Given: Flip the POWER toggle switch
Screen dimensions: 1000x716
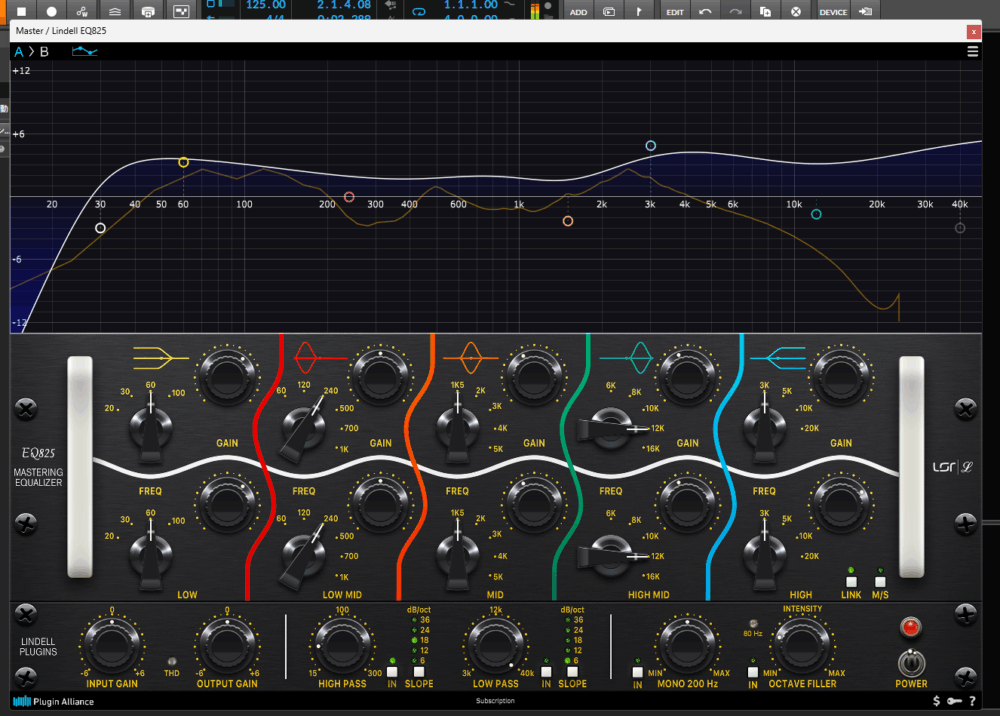Looking at the screenshot, I should click(x=911, y=663).
